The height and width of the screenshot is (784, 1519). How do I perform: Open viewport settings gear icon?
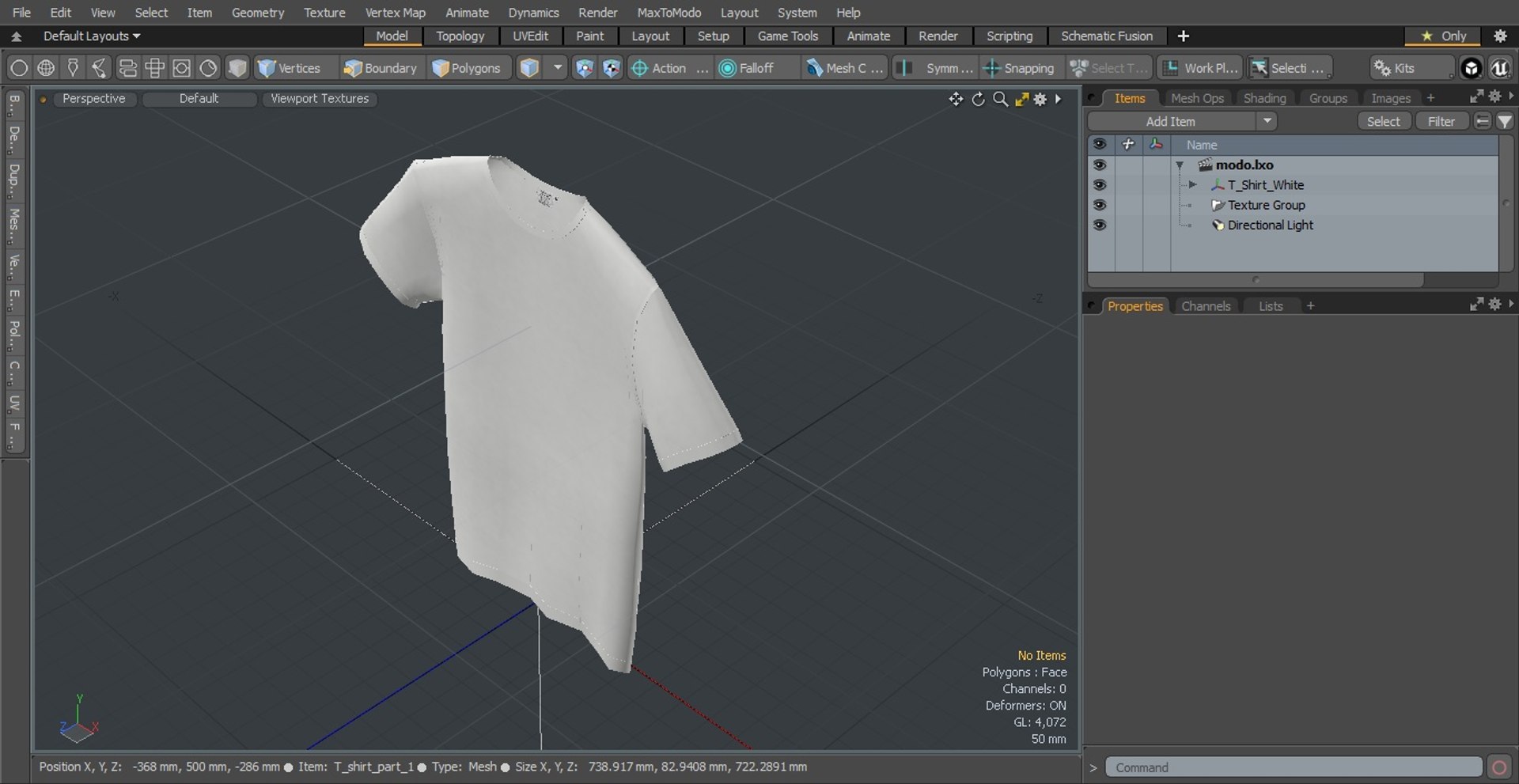point(1040,99)
